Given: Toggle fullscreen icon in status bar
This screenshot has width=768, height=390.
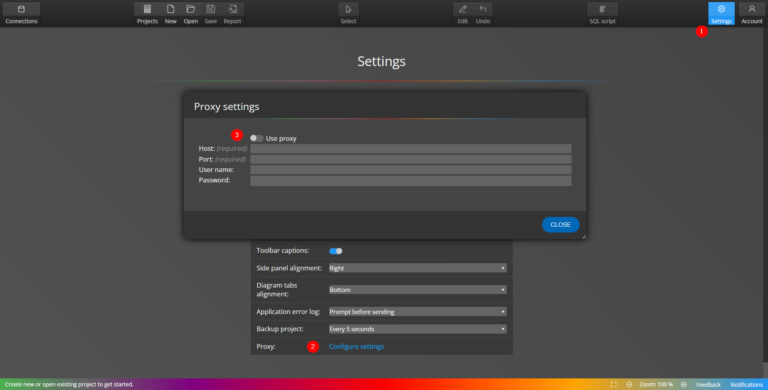Looking at the screenshot, I should pos(614,385).
